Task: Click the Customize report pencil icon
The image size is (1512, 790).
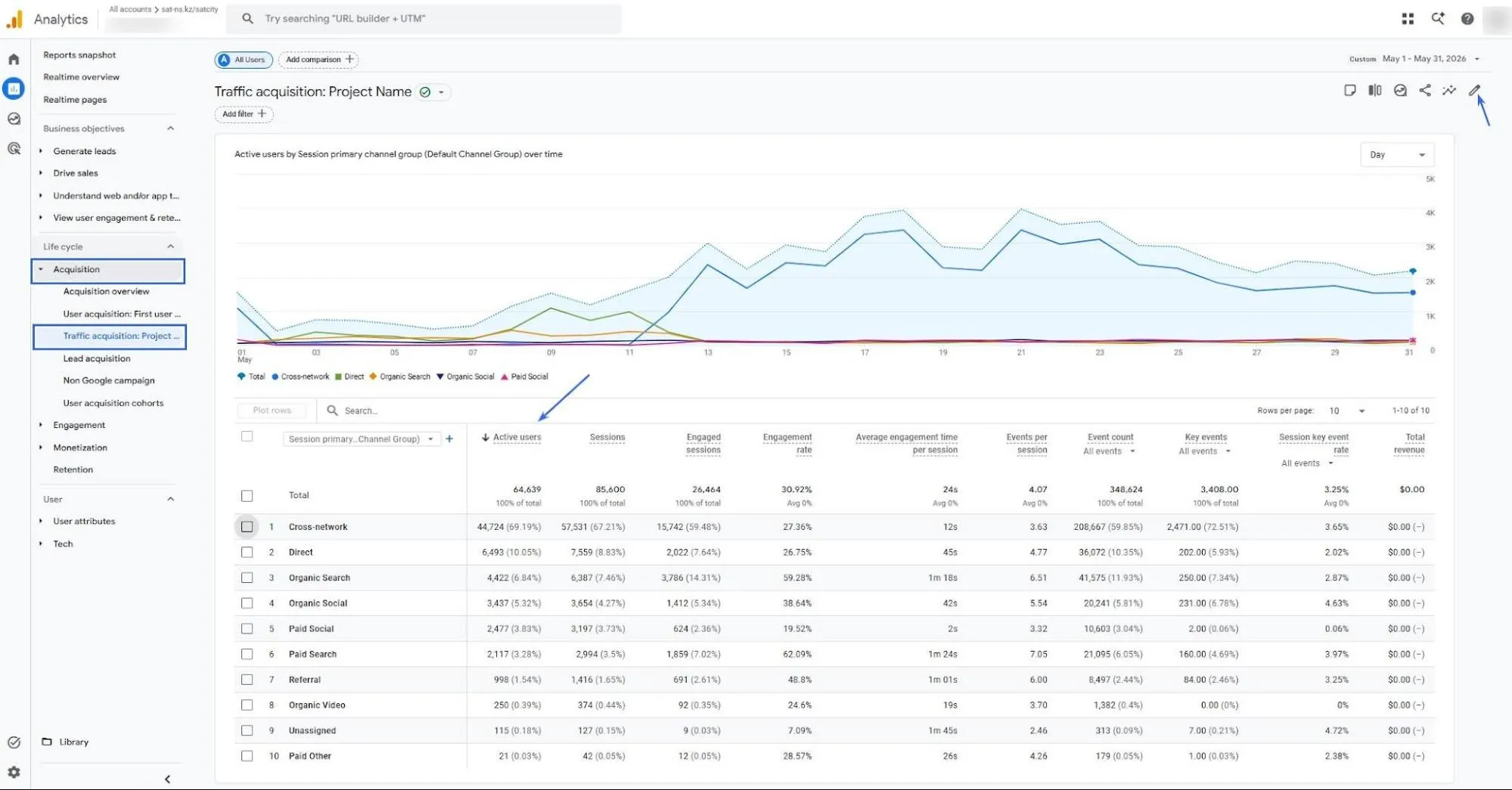Action: pos(1474,91)
